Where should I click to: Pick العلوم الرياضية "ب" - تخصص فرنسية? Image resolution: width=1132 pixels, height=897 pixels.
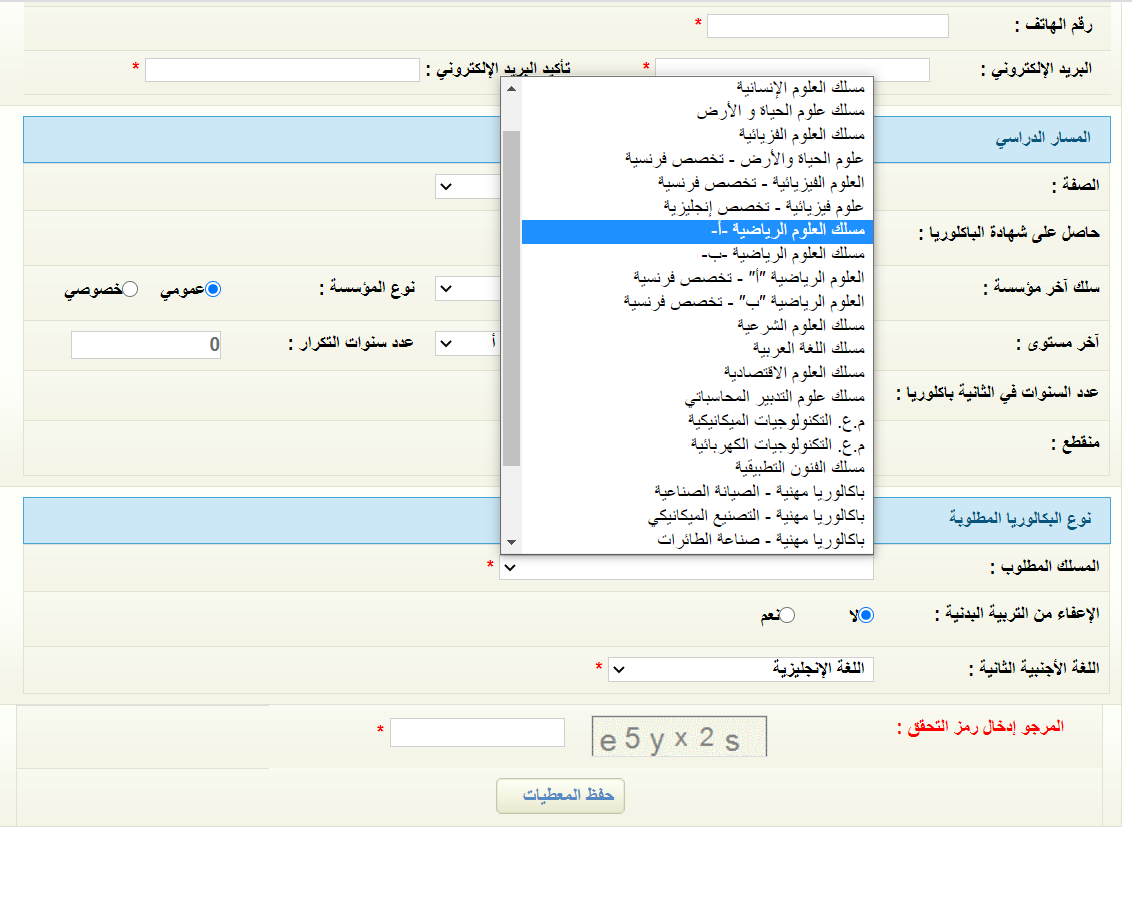[697, 303]
